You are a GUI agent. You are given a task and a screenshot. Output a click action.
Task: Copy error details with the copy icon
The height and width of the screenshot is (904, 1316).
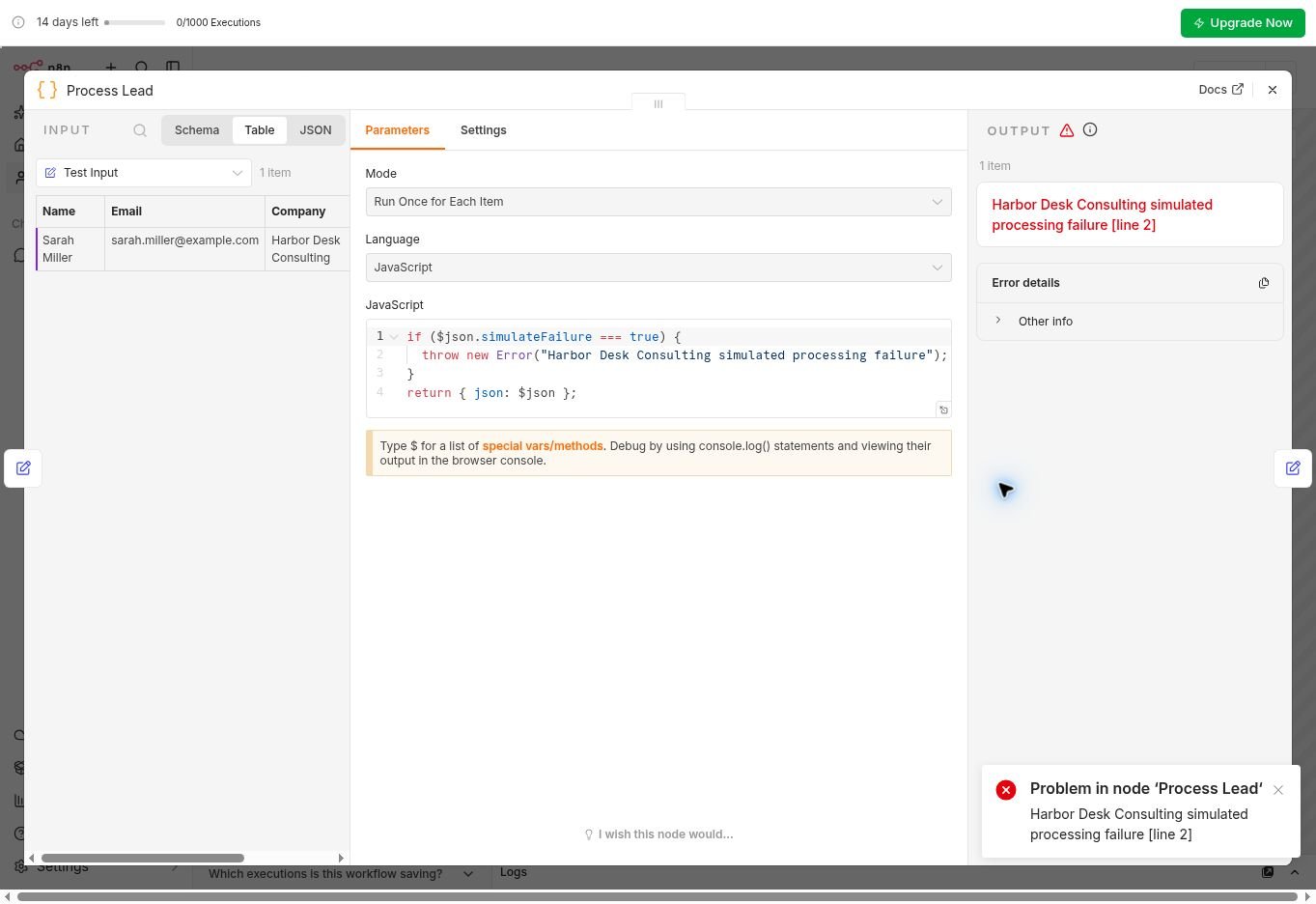point(1264,283)
